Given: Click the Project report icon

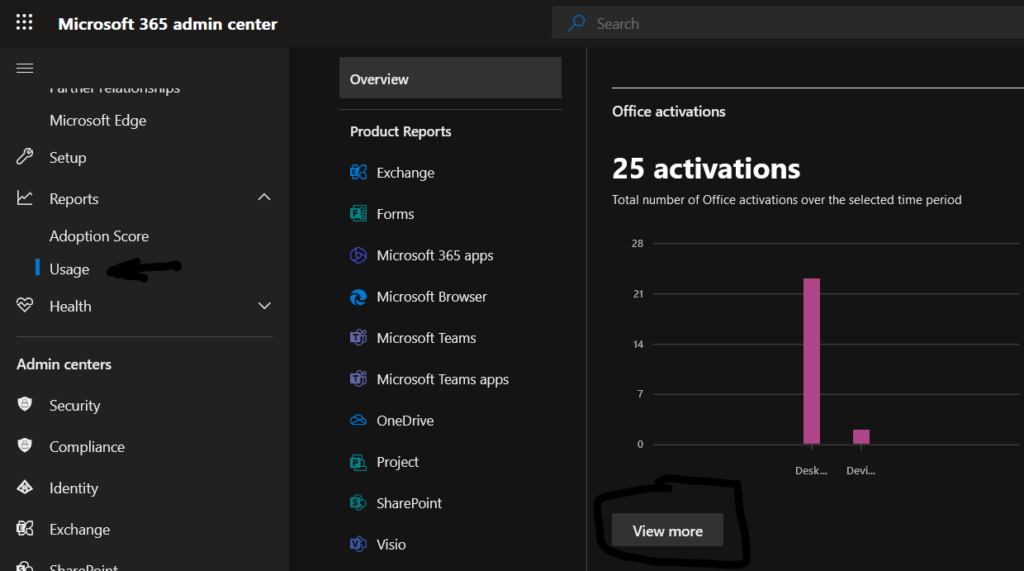Looking at the screenshot, I should pyautogui.click(x=358, y=462).
